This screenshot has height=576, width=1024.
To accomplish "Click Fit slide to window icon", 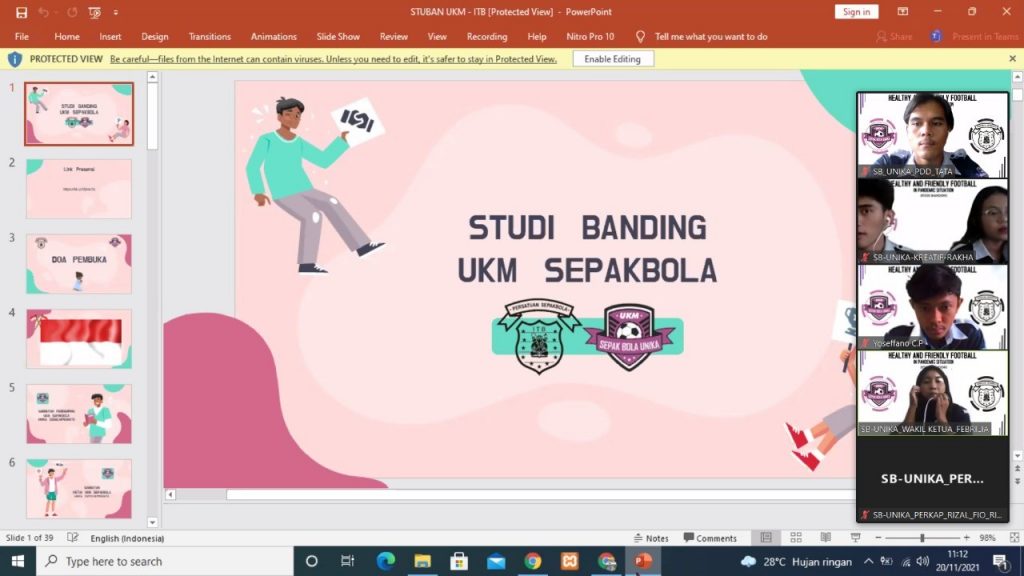I will pos(1014,537).
